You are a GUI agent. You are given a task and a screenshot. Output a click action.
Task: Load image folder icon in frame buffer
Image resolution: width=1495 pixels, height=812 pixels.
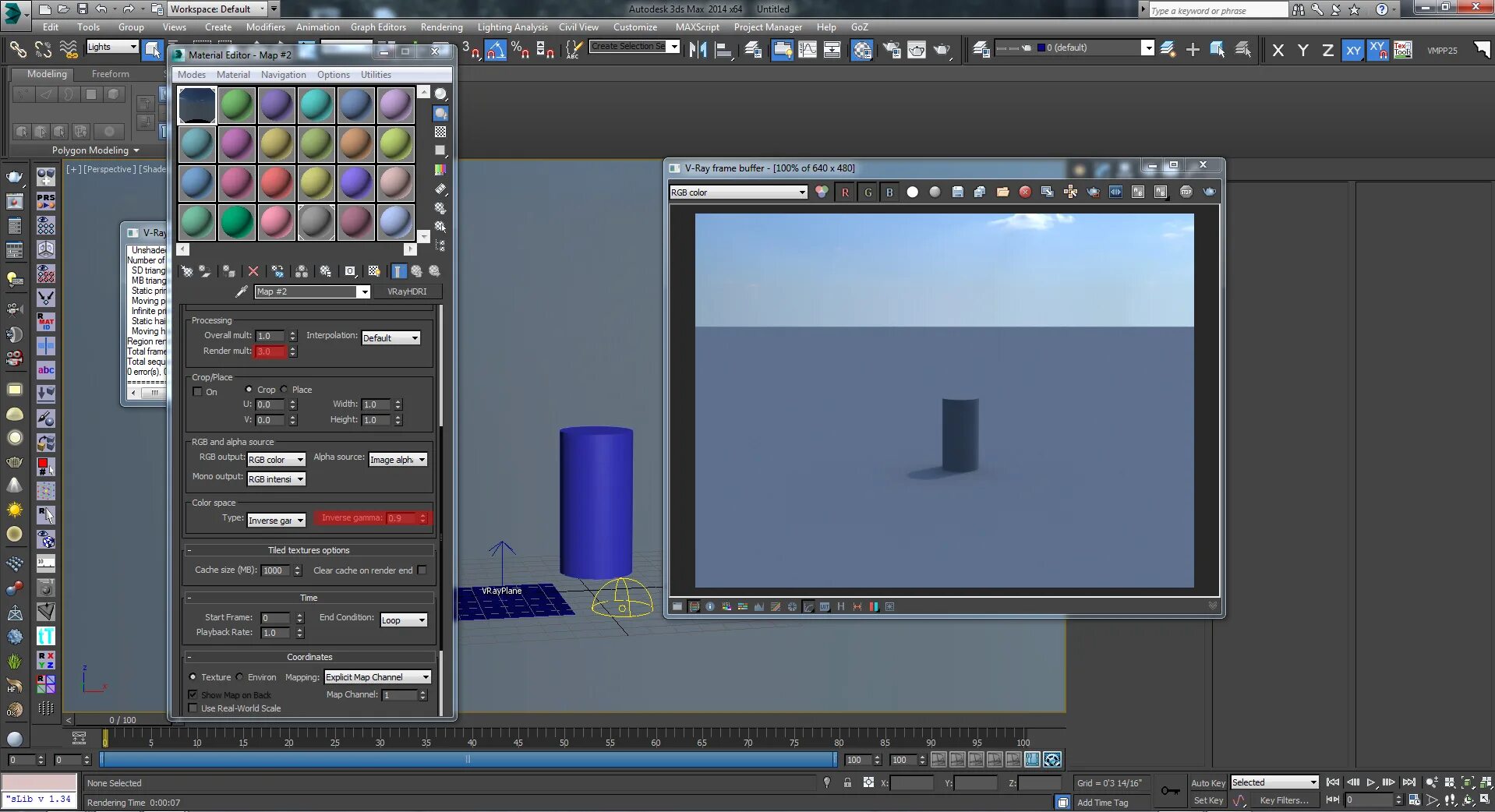click(1002, 192)
